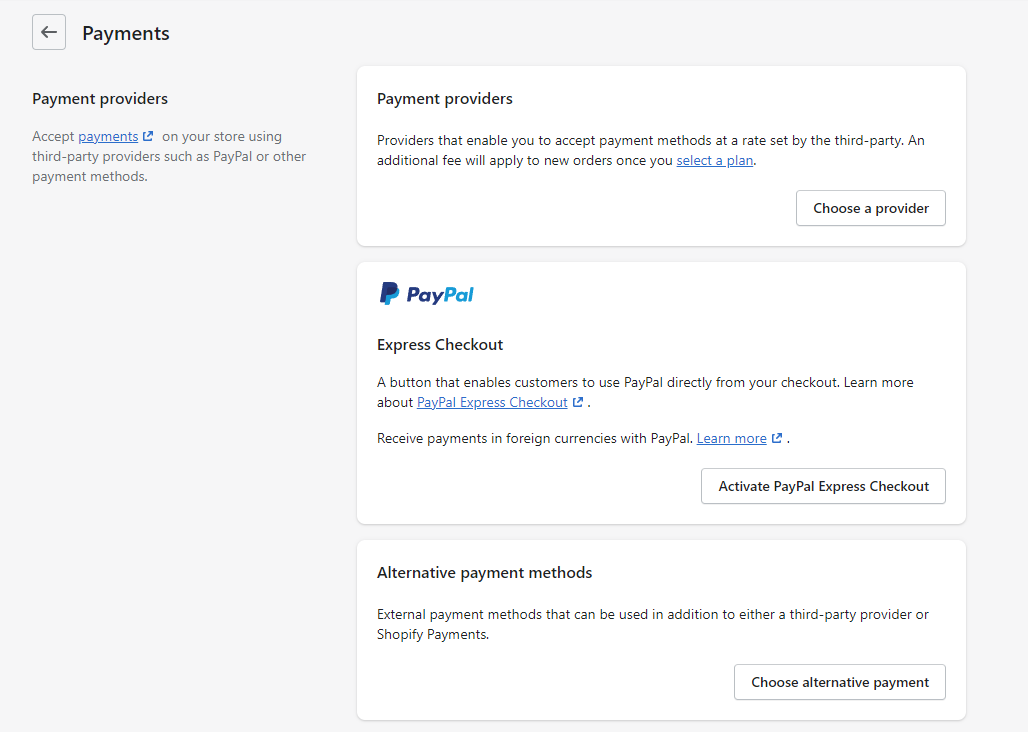Viewport: 1028px width, 732px height.
Task: Click the "select a plan" link
Action: pyautogui.click(x=714, y=160)
